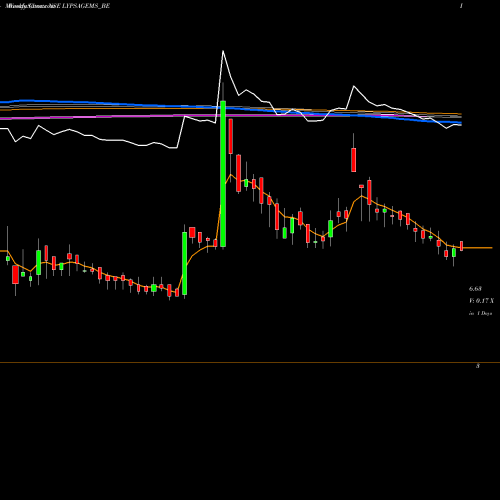Click the axis label 3 below orange line
The height and width of the screenshot is (500, 500).
478,366
